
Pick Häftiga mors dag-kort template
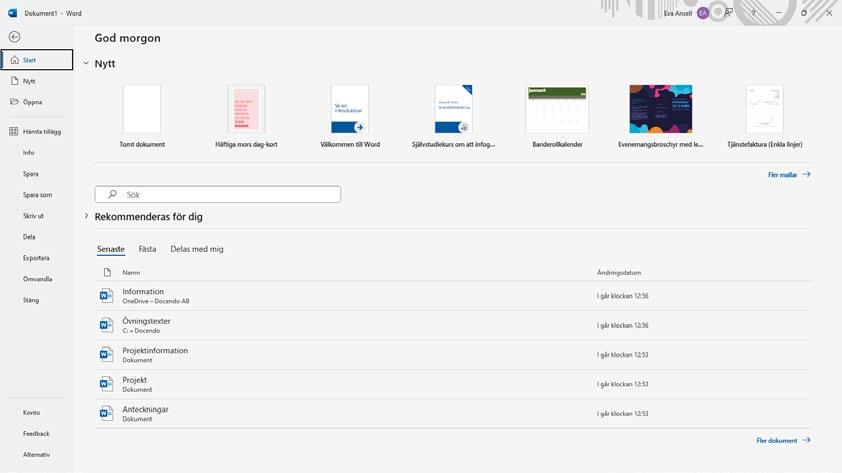pos(246,116)
